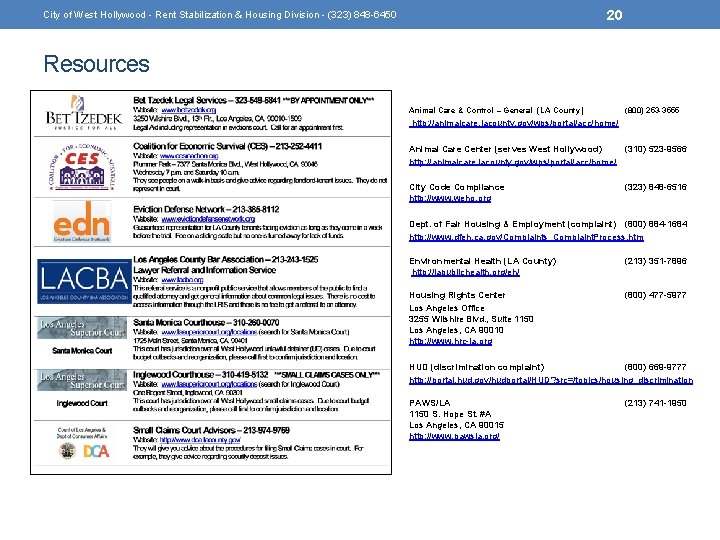The image size is (720, 540).
Task: Open Small Claims Court Advisors website link
Action: pos(200,440)
